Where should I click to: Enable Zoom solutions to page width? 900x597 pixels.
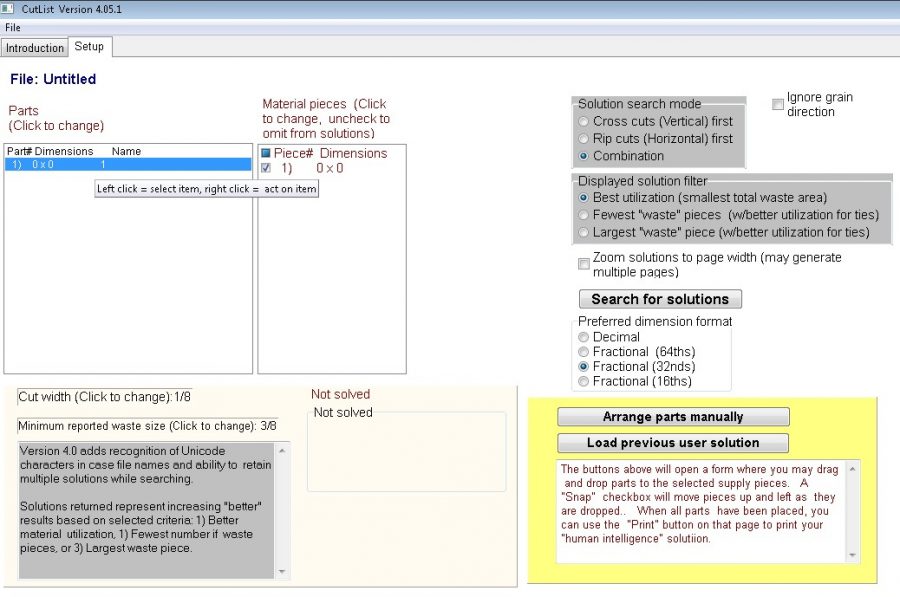(x=584, y=264)
